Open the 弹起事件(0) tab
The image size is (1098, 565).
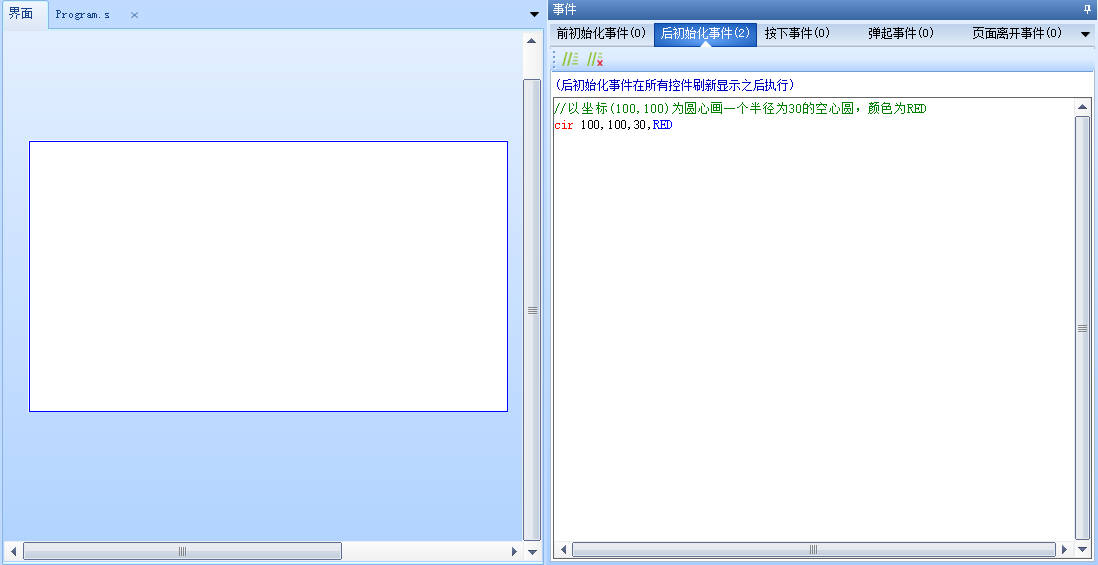pos(900,34)
